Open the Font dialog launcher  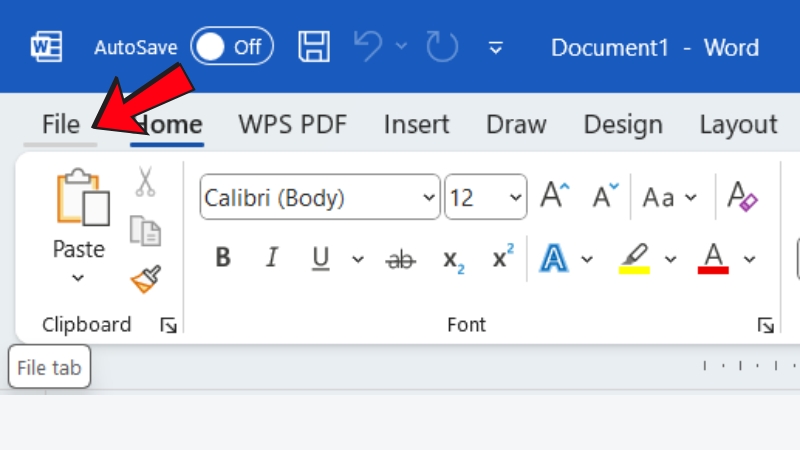click(765, 325)
